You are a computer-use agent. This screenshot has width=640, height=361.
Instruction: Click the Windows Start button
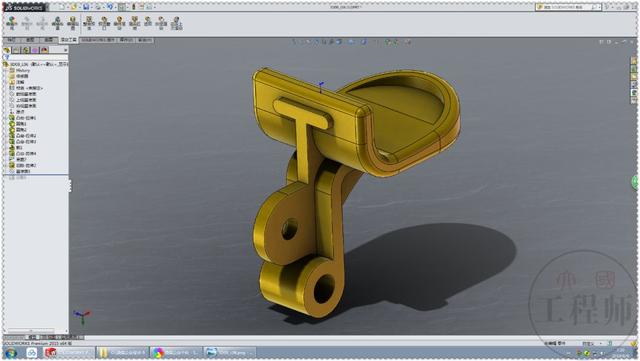[x=11, y=352]
